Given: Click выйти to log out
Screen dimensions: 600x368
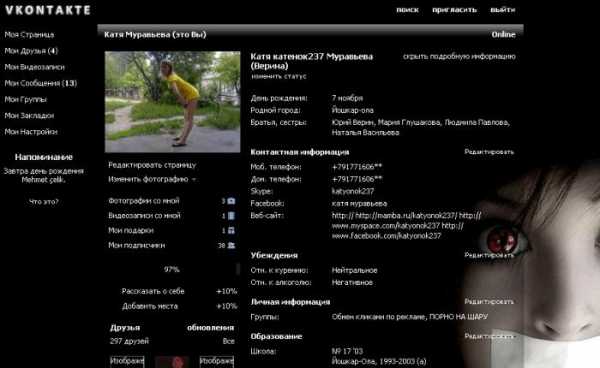Looking at the screenshot, I should tap(503, 10).
